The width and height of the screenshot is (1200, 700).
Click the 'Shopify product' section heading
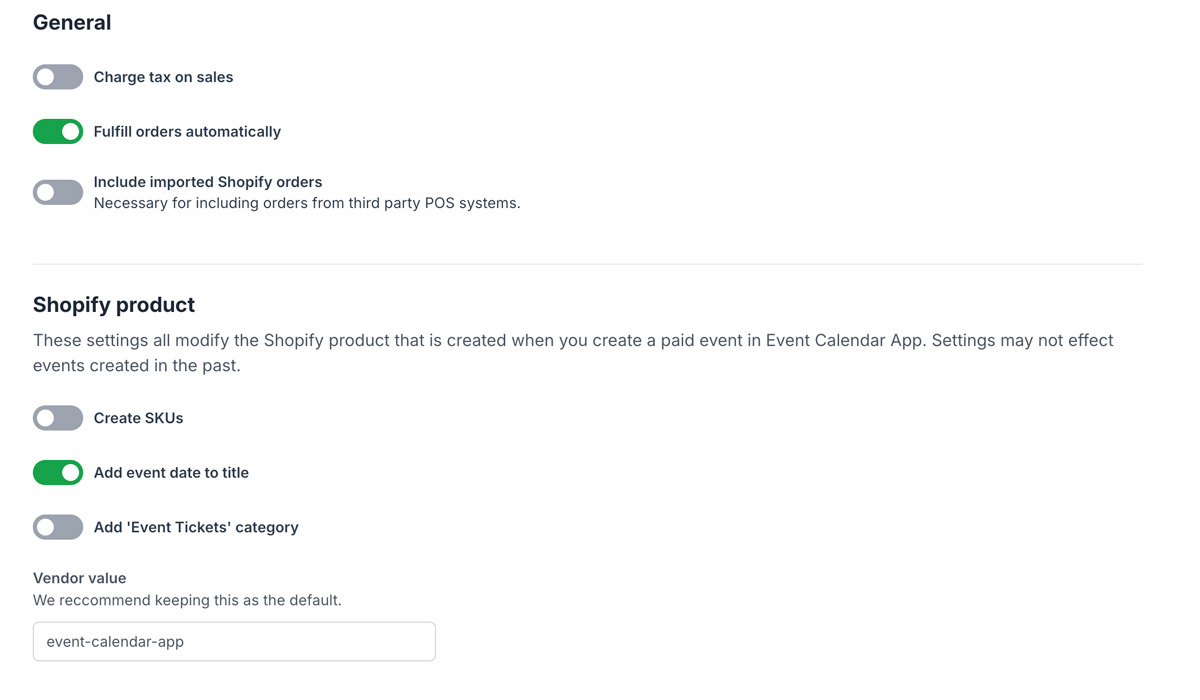click(x=114, y=304)
